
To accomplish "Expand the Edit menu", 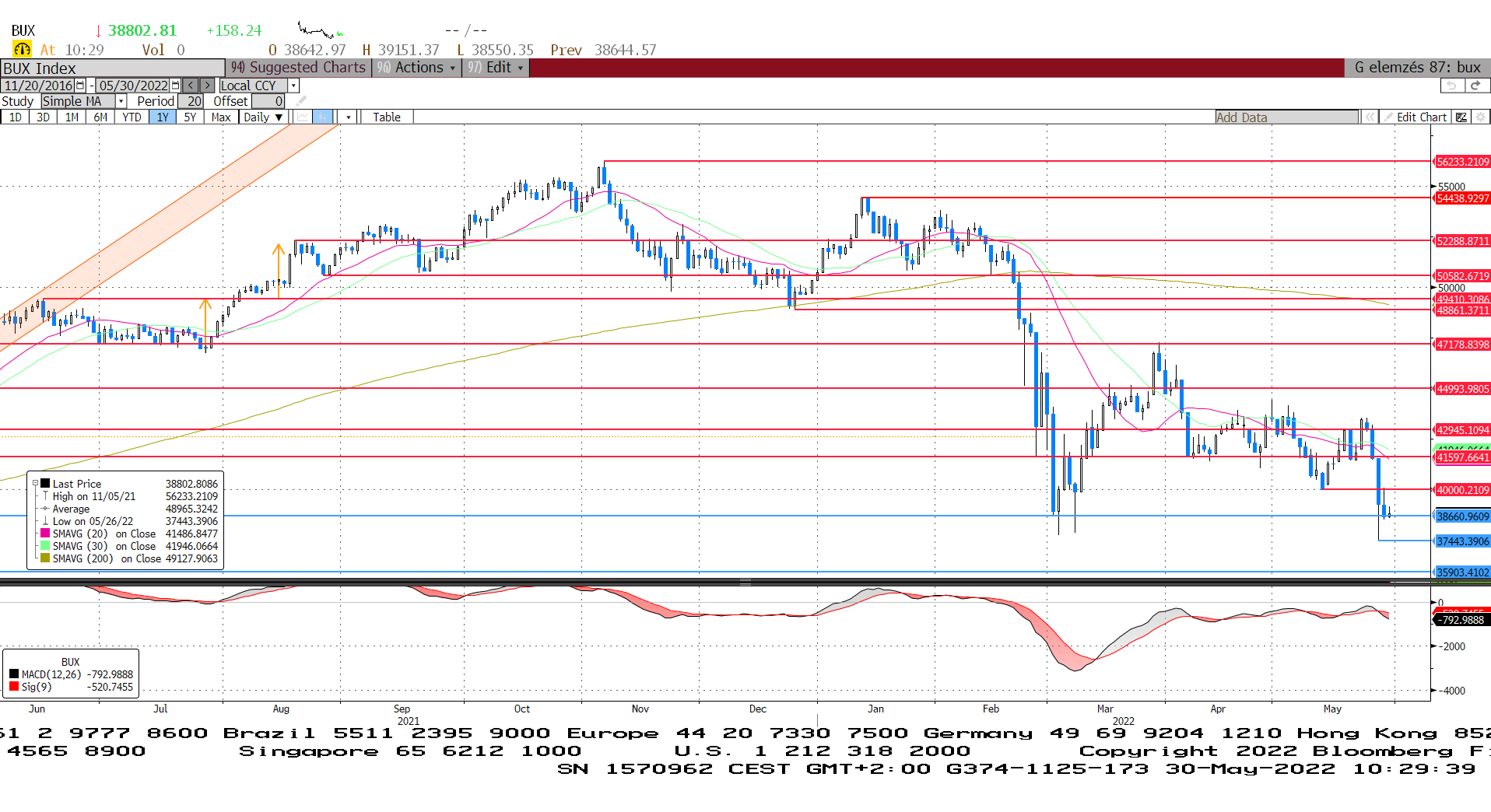I will pos(496,68).
